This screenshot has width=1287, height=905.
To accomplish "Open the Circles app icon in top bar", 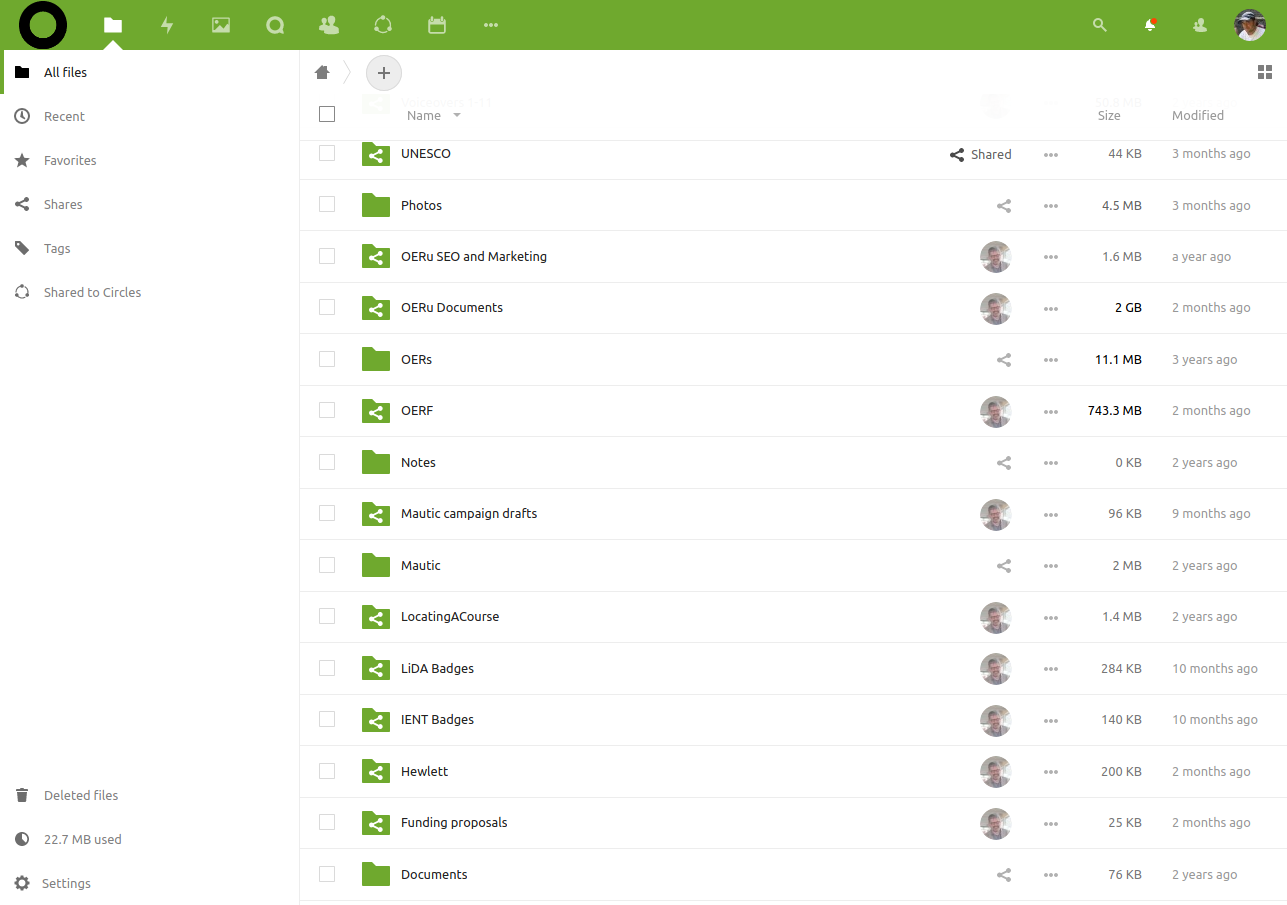I will [x=382, y=25].
